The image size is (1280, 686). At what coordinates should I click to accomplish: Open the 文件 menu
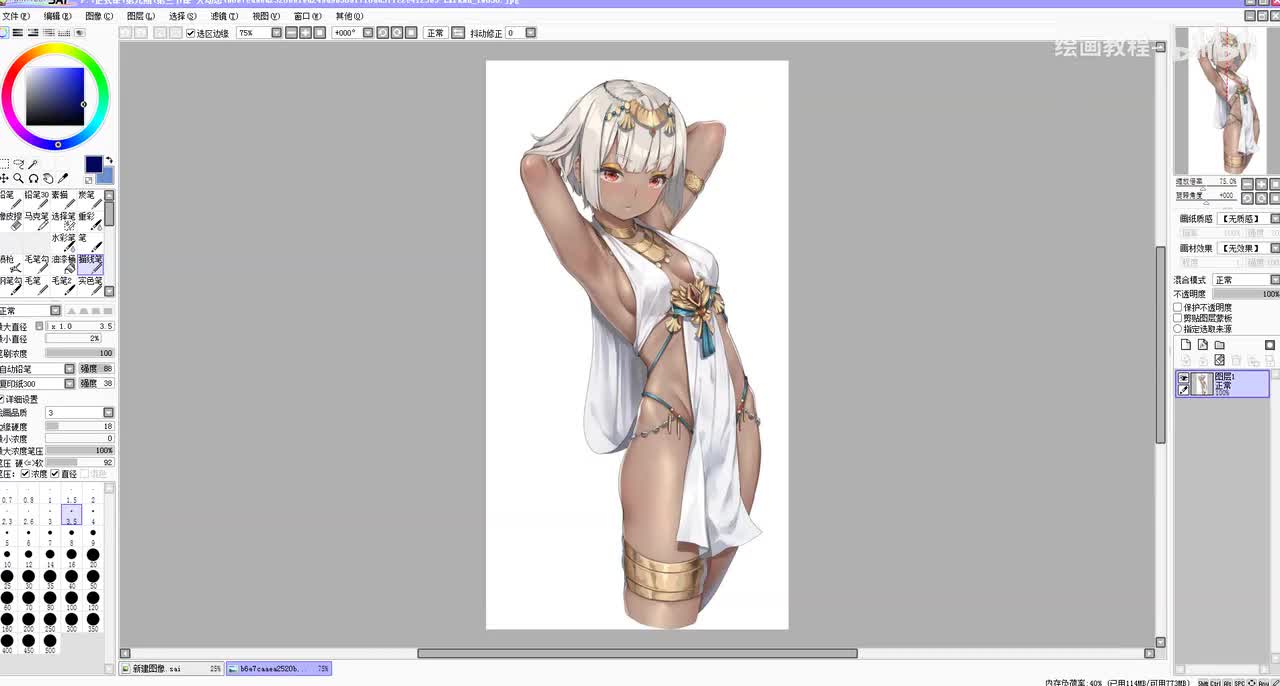tap(16, 16)
